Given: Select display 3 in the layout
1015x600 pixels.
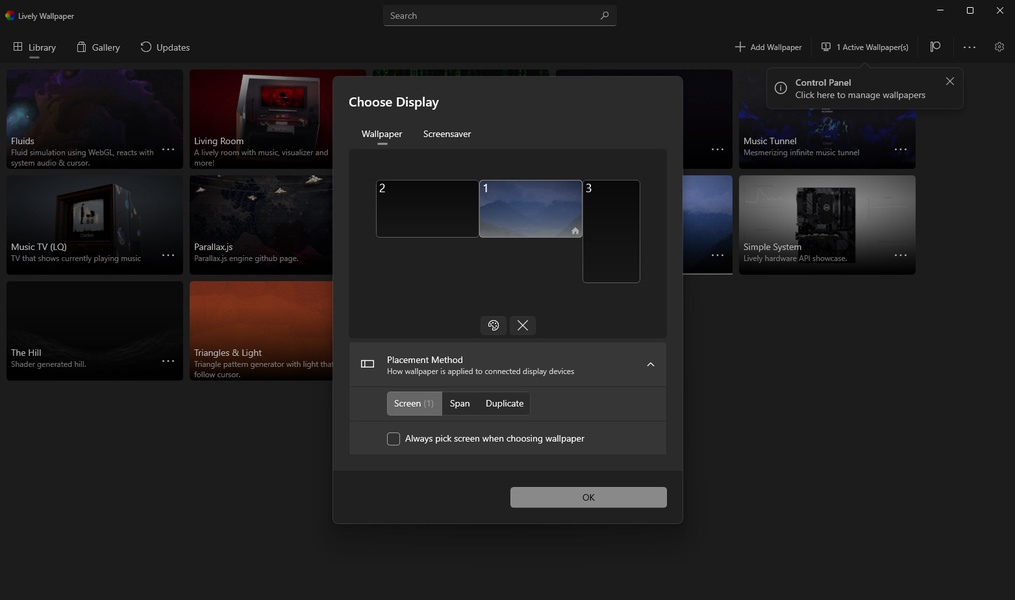Looking at the screenshot, I should [611, 231].
